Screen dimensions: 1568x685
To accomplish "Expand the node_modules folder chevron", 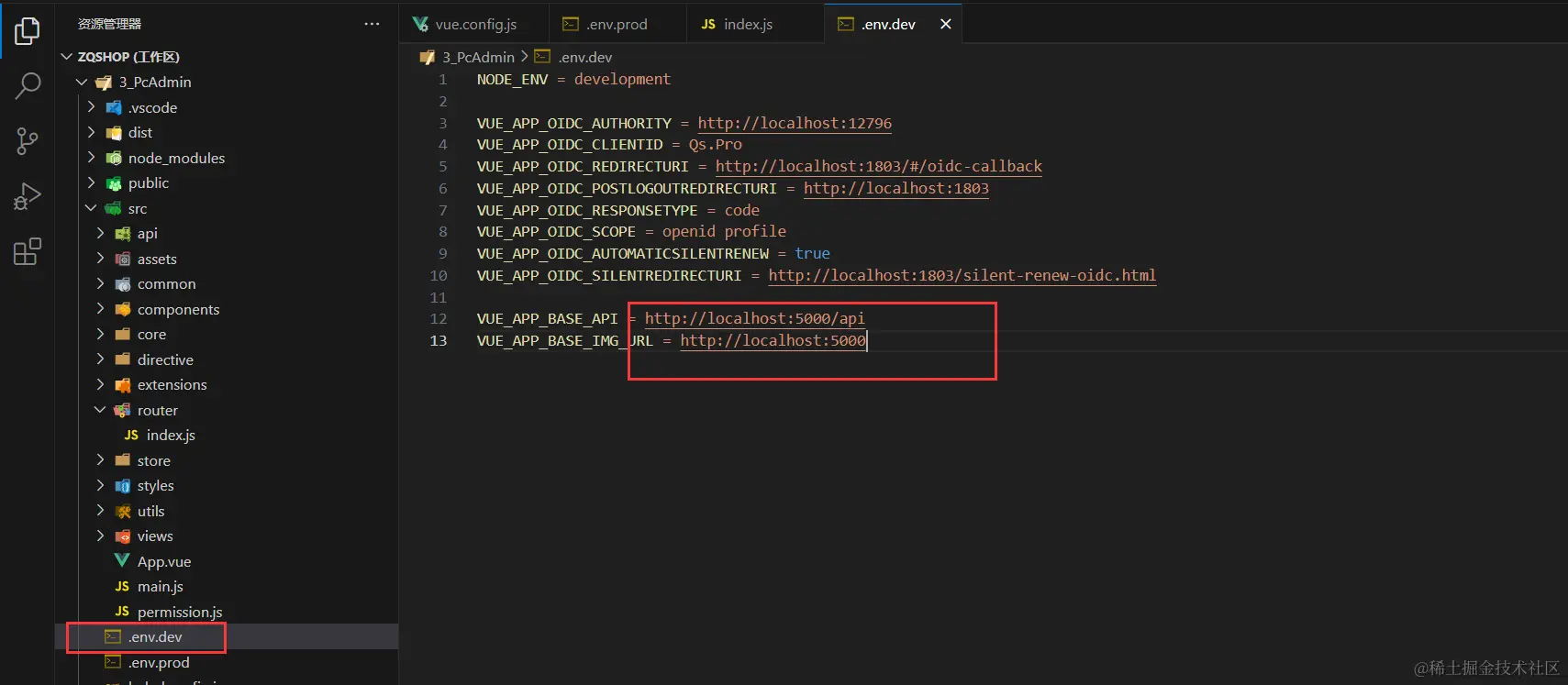I will (91, 158).
